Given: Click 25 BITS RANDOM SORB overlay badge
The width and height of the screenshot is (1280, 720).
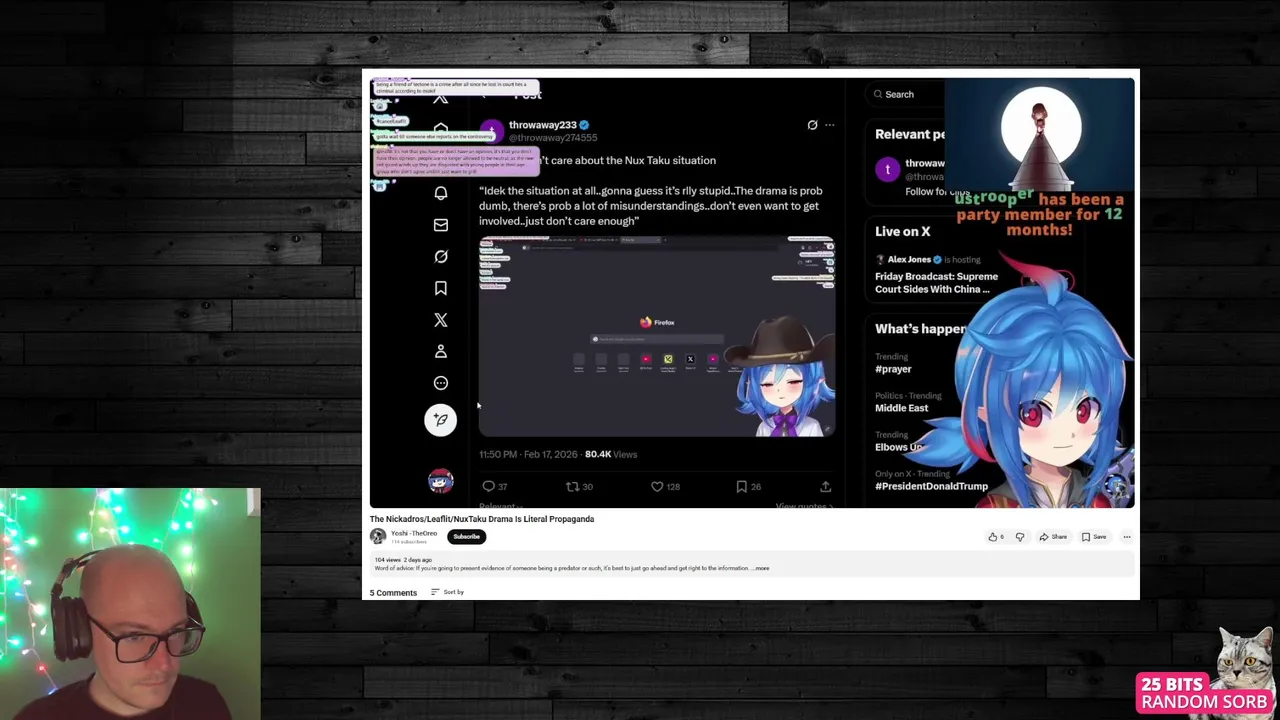Looking at the screenshot, I should click(1204, 693).
